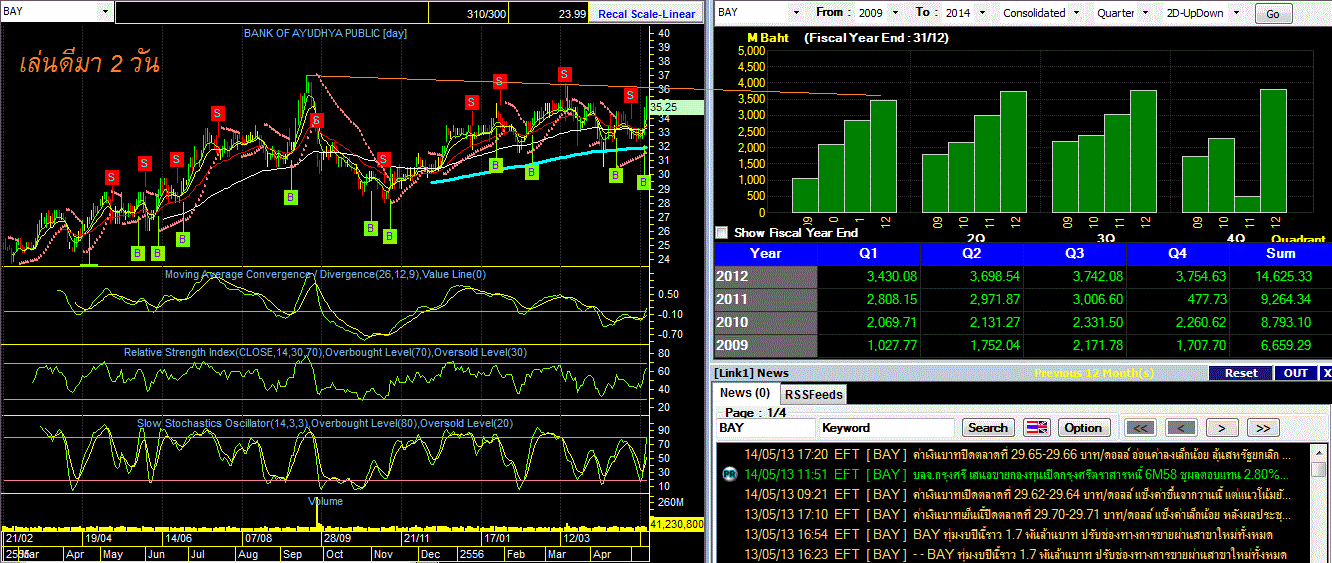Click the 14,625.33 sum cell
The width and height of the screenshot is (1332, 563).
(1280, 276)
